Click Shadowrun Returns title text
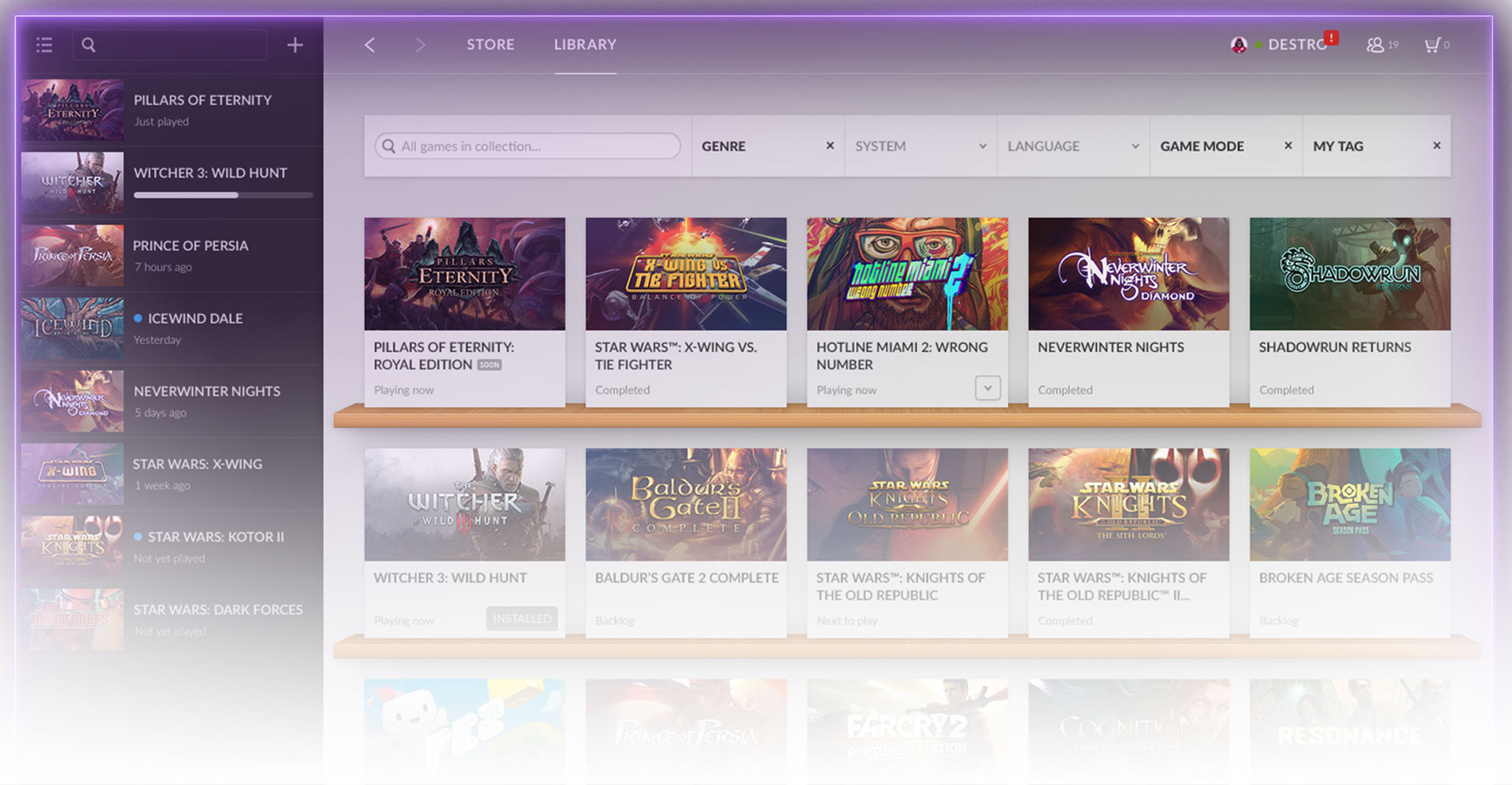This screenshot has height=785, width=1512. pos(1335,347)
